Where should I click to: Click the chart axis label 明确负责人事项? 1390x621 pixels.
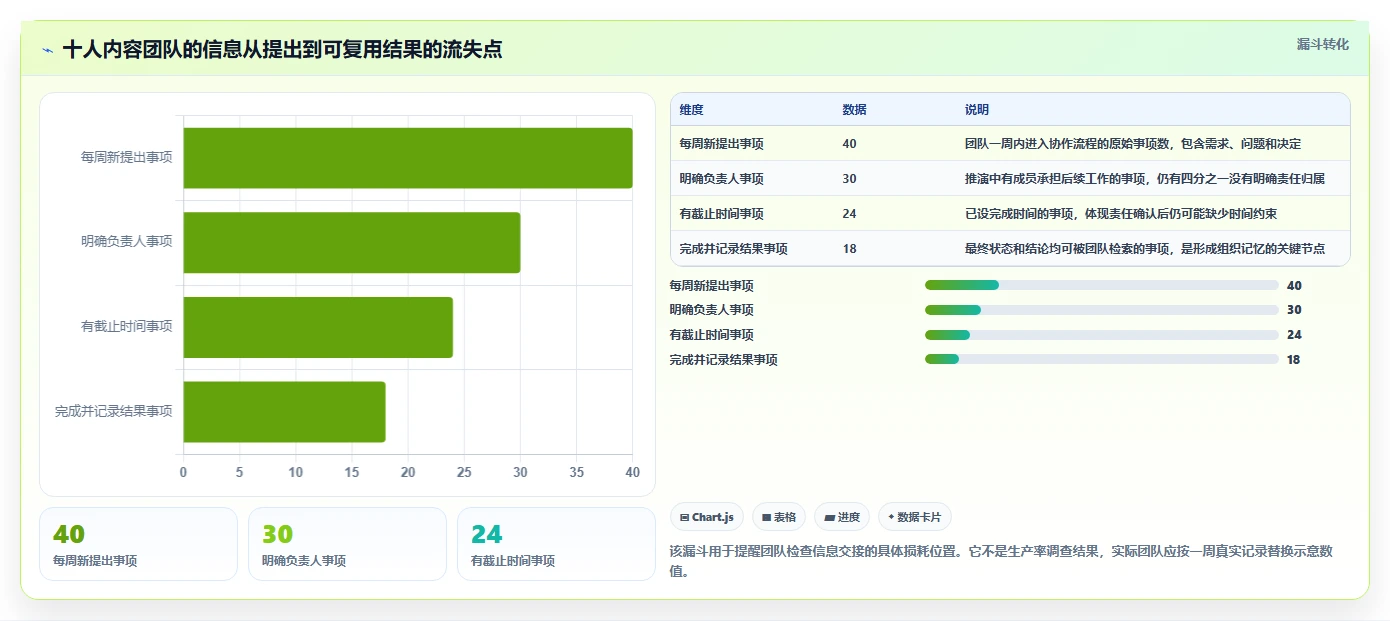[x=127, y=241]
